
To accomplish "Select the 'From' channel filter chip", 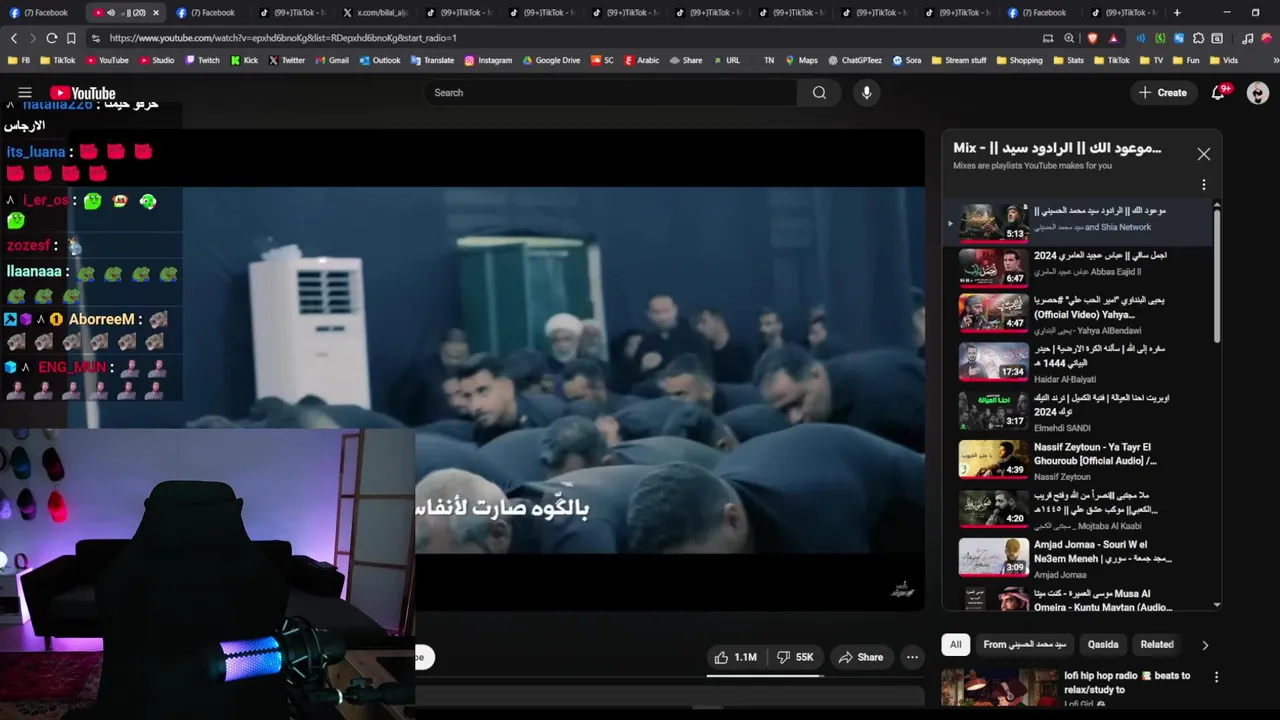I will click(1024, 645).
